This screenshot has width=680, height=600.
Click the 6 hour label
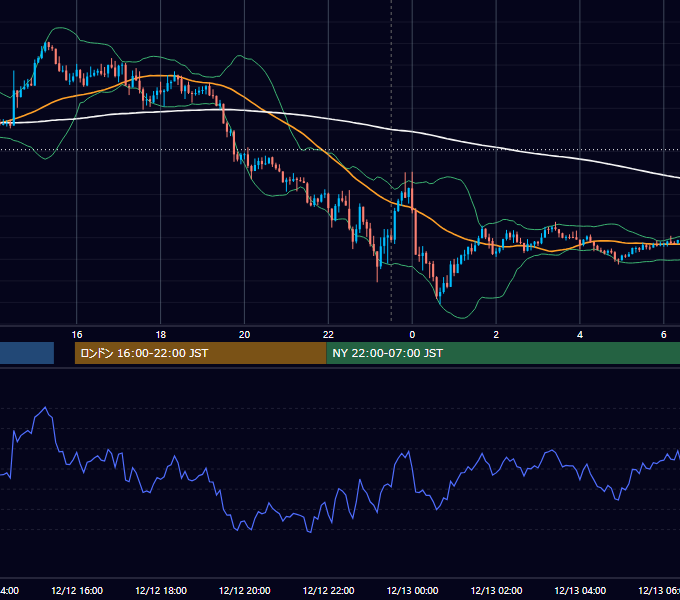[664, 335]
